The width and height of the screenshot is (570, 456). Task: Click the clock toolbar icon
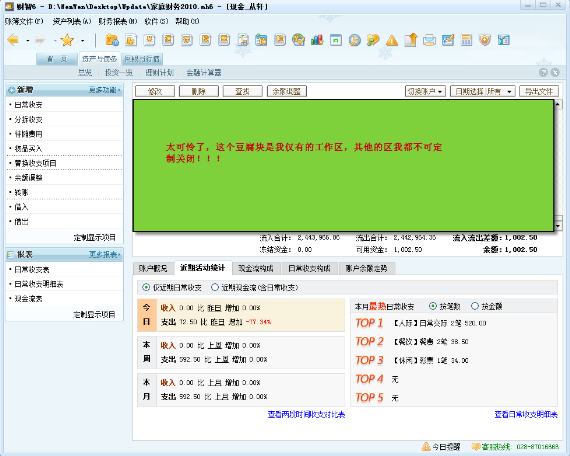[354, 40]
